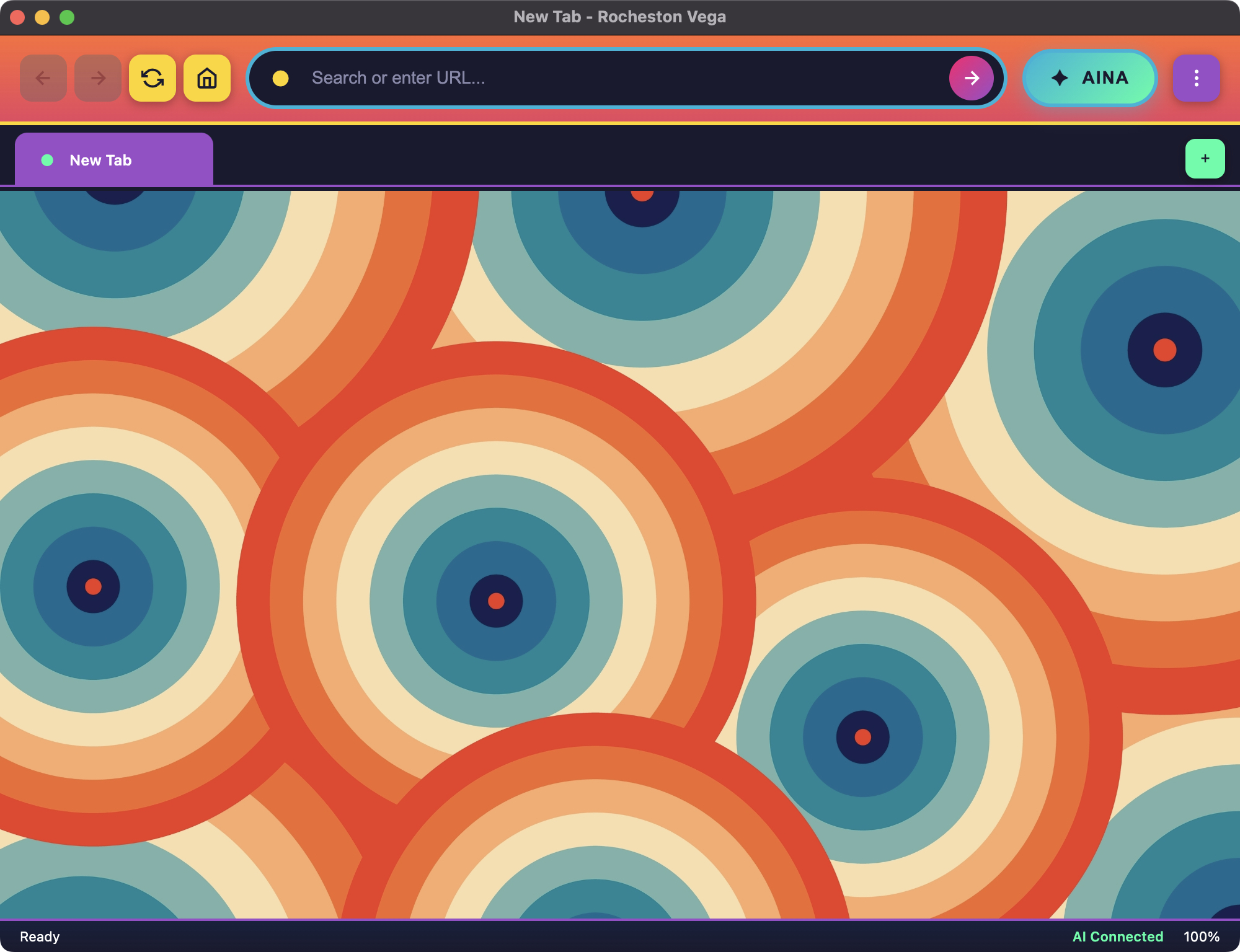This screenshot has height=952, width=1240.
Task: Click the yellow minimize window button
Action: [x=42, y=17]
